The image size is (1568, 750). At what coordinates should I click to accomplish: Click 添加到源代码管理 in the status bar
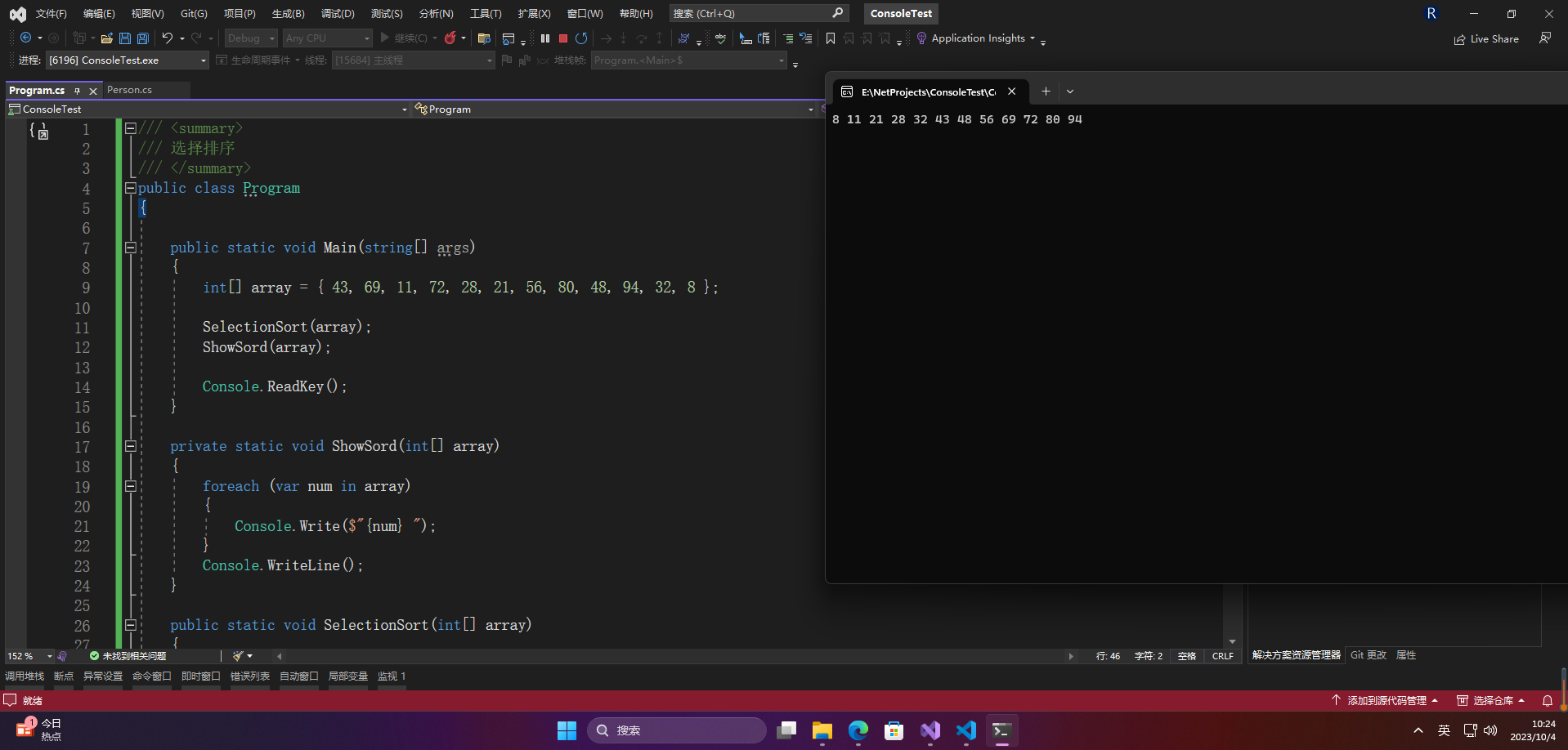[x=1385, y=701]
